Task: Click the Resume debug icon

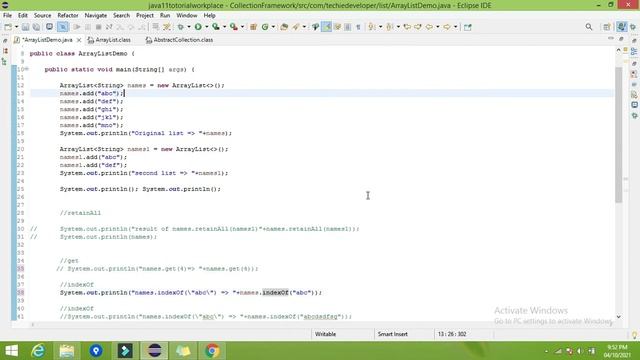Action: coord(76,27)
